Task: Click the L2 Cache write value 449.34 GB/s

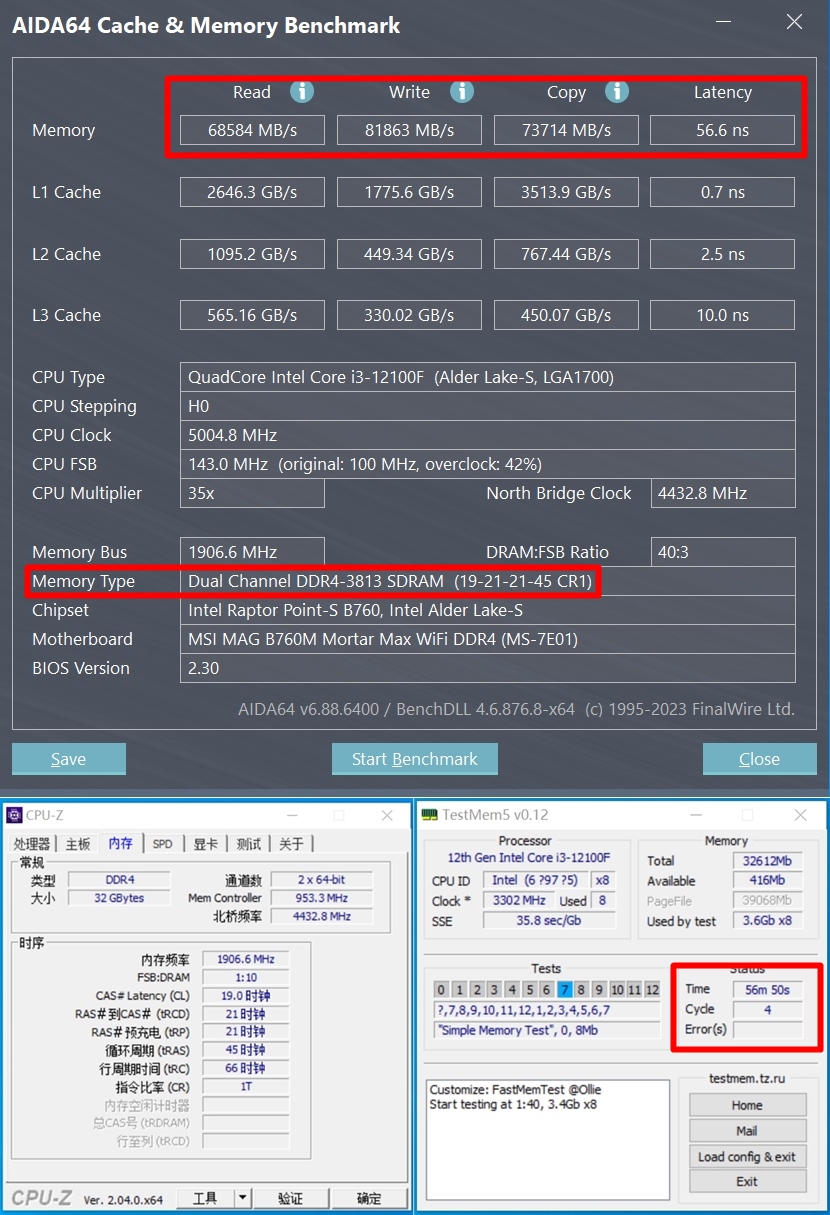Action: (x=409, y=254)
